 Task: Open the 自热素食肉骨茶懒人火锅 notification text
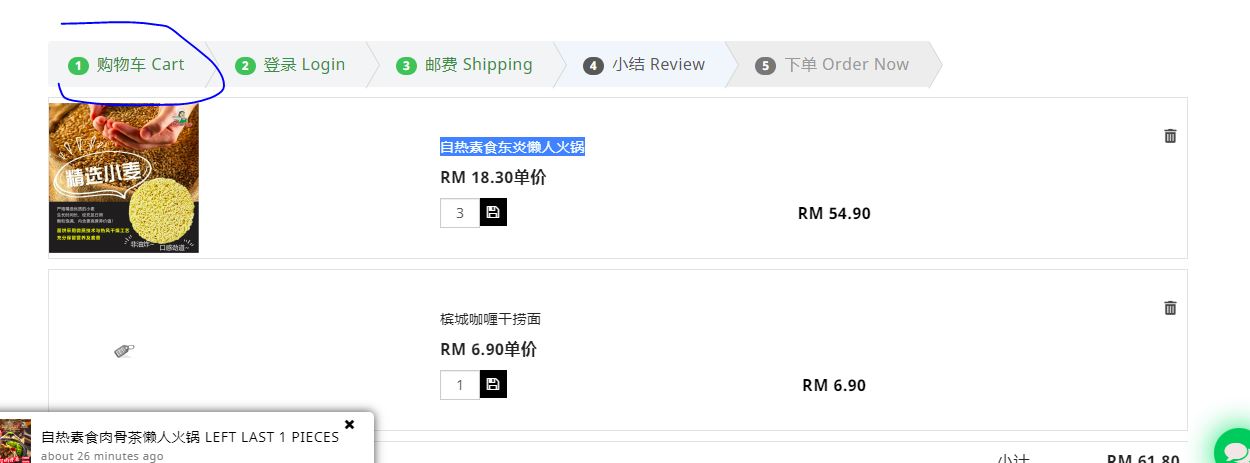point(190,437)
